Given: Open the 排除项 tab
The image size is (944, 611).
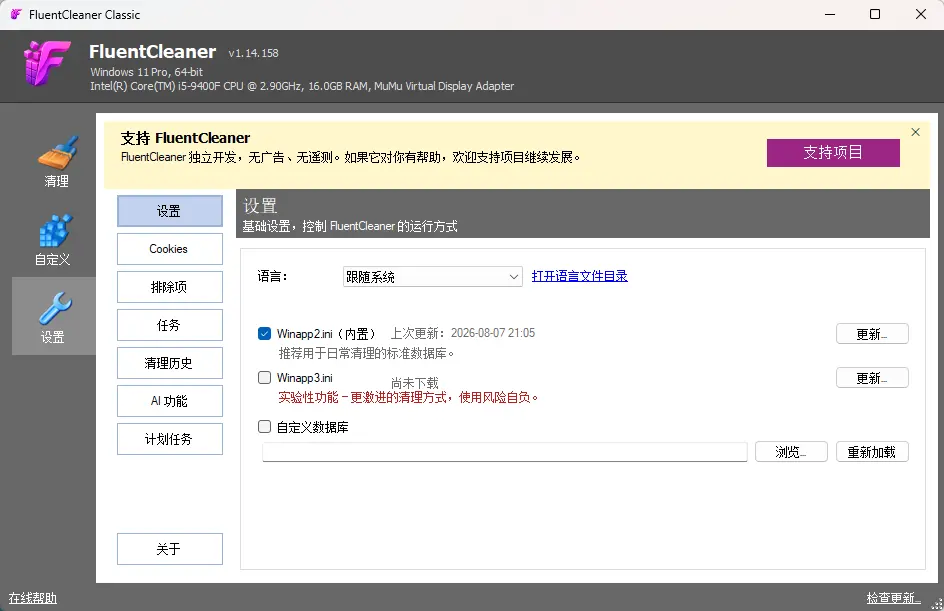Looking at the screenshot, I should click(x=170, y=287).
